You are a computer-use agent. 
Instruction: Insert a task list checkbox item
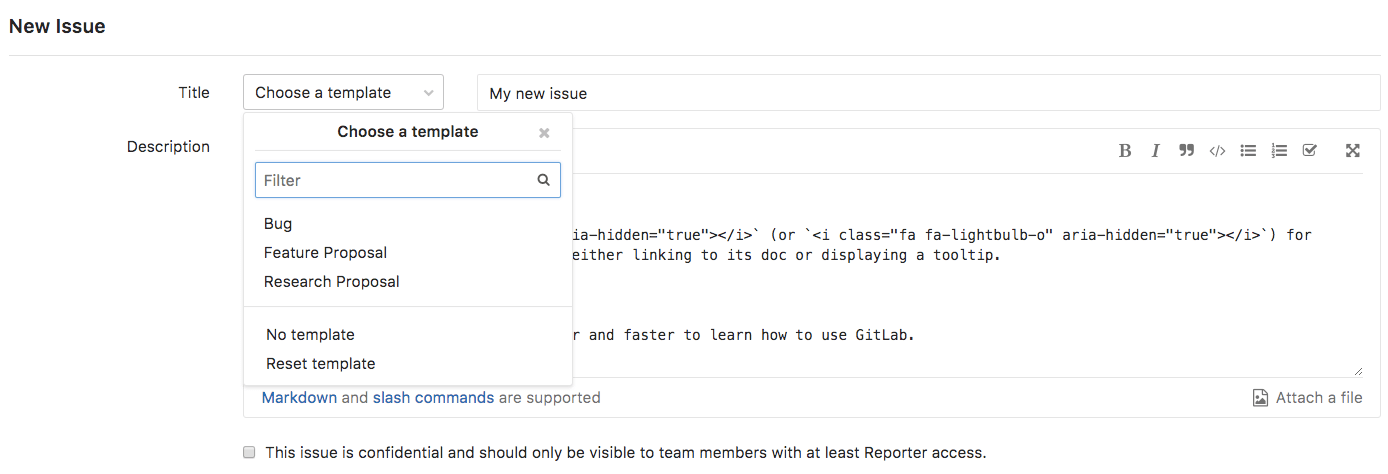1310,151
